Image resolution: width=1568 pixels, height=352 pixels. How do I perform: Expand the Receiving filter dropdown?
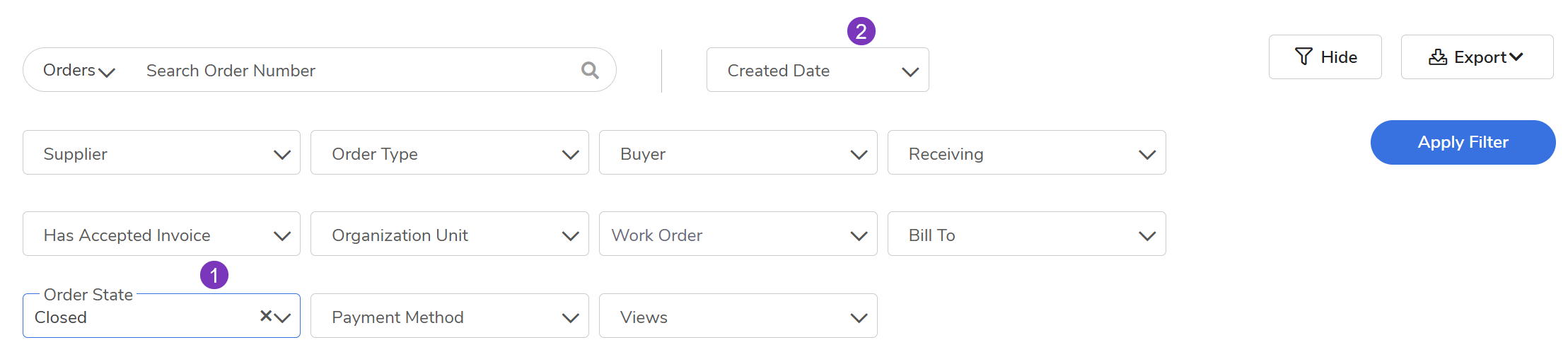(1026, 153)
